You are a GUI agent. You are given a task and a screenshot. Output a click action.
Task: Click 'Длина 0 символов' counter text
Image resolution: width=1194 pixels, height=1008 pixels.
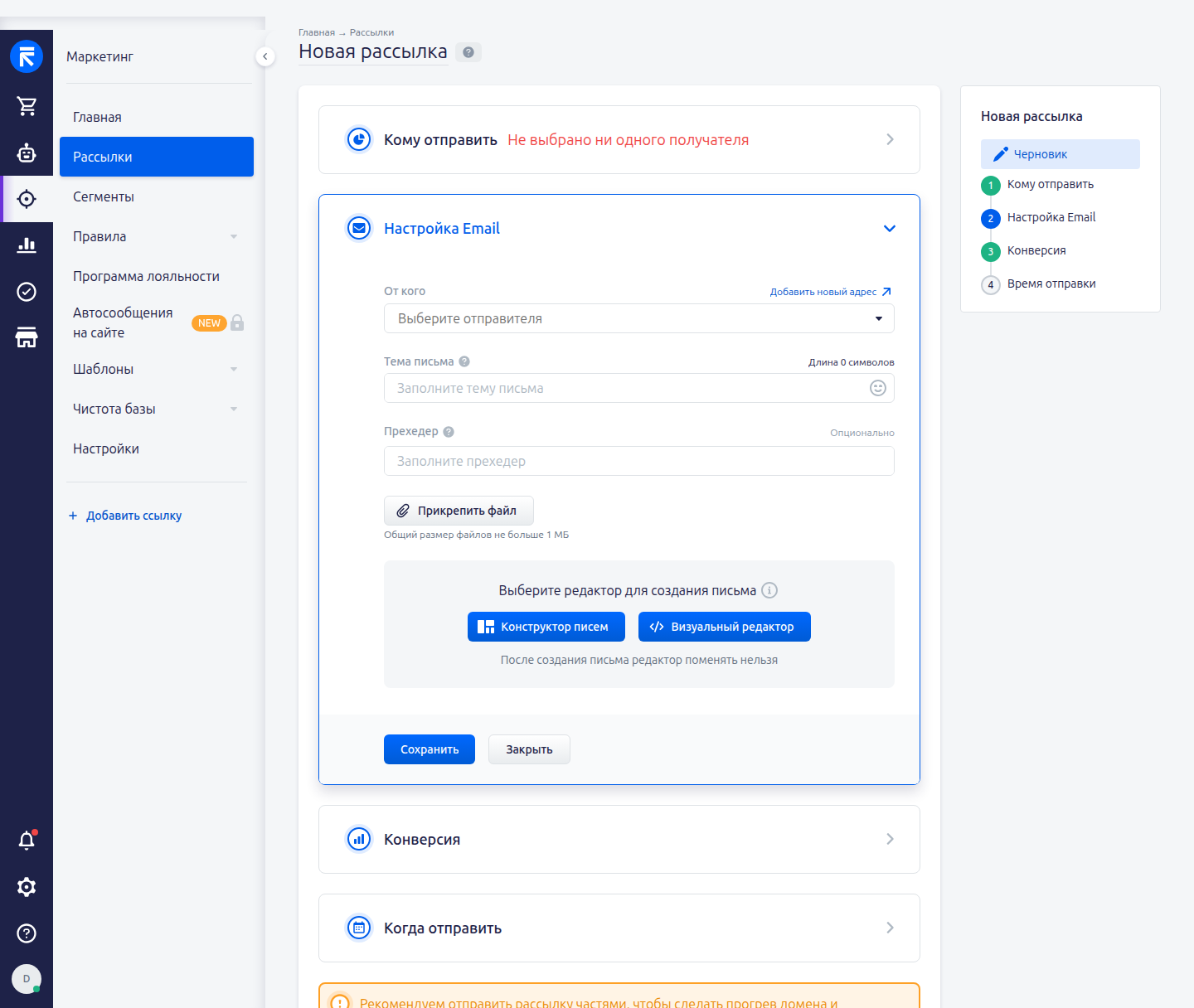(852, 362)
